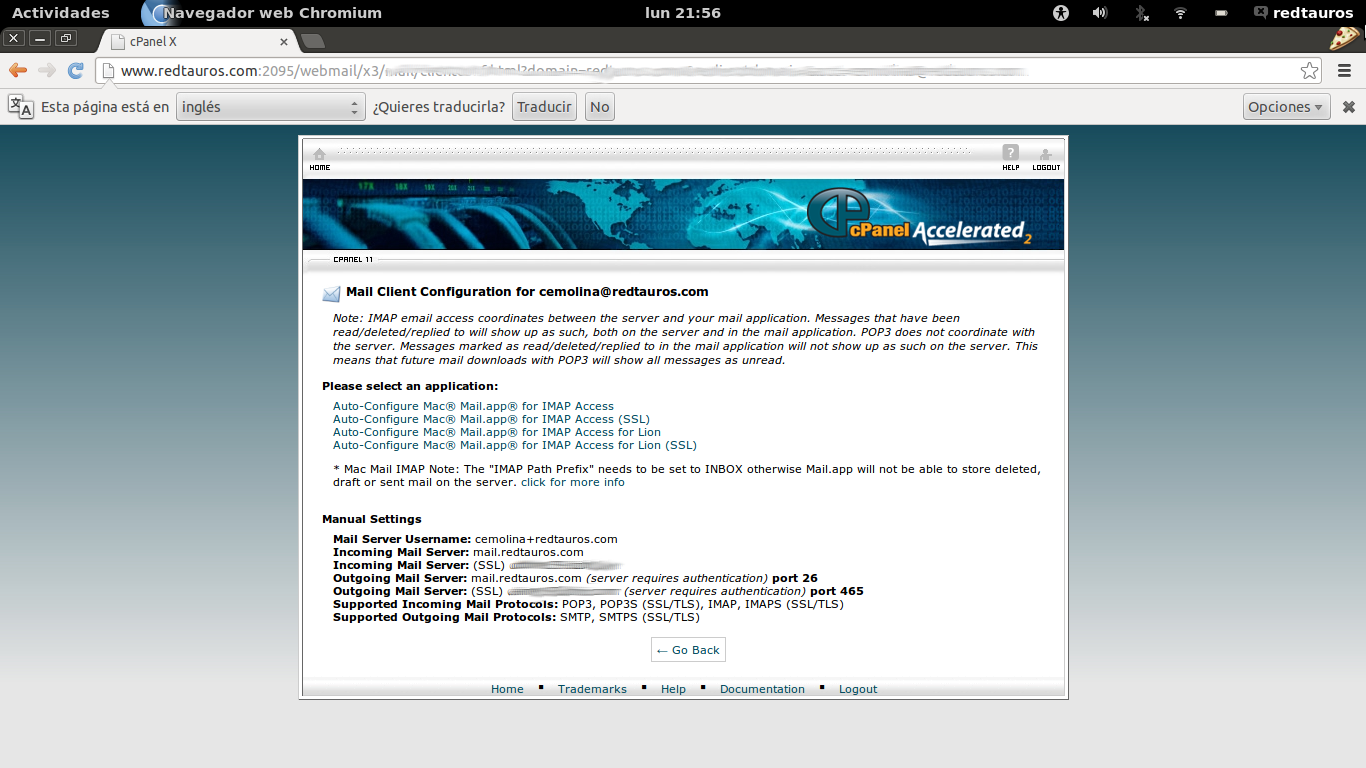Click the footer Help link

(x=673, y=689)
